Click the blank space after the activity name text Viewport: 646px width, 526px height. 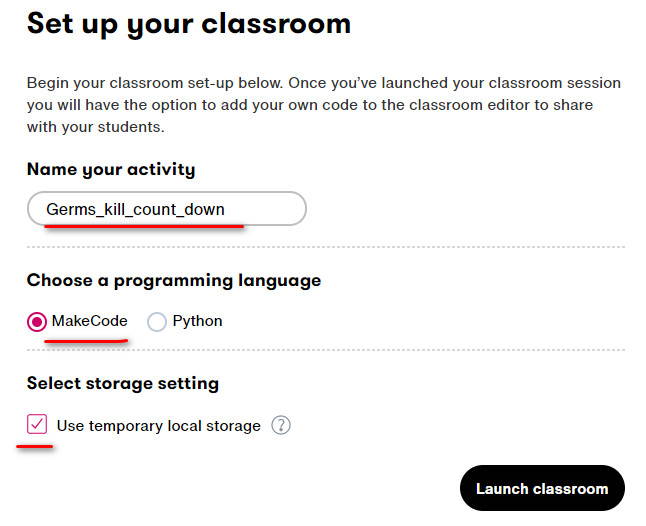264,209
